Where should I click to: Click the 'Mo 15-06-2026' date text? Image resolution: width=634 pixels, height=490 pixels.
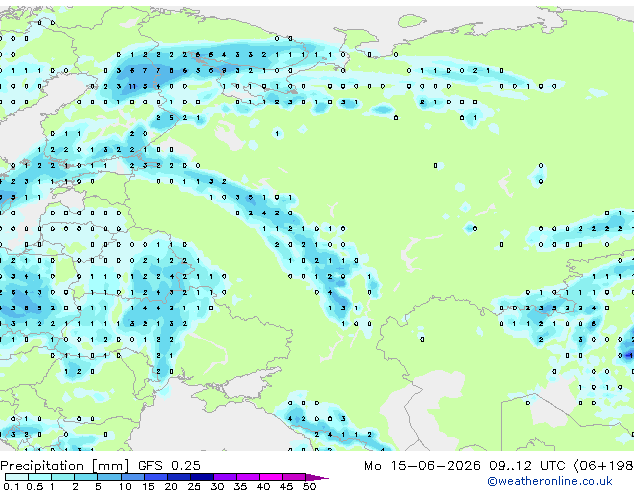(x=422, y=465)
